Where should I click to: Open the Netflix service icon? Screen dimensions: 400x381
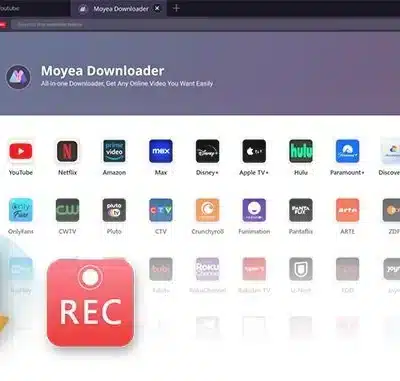click(67, 151)
